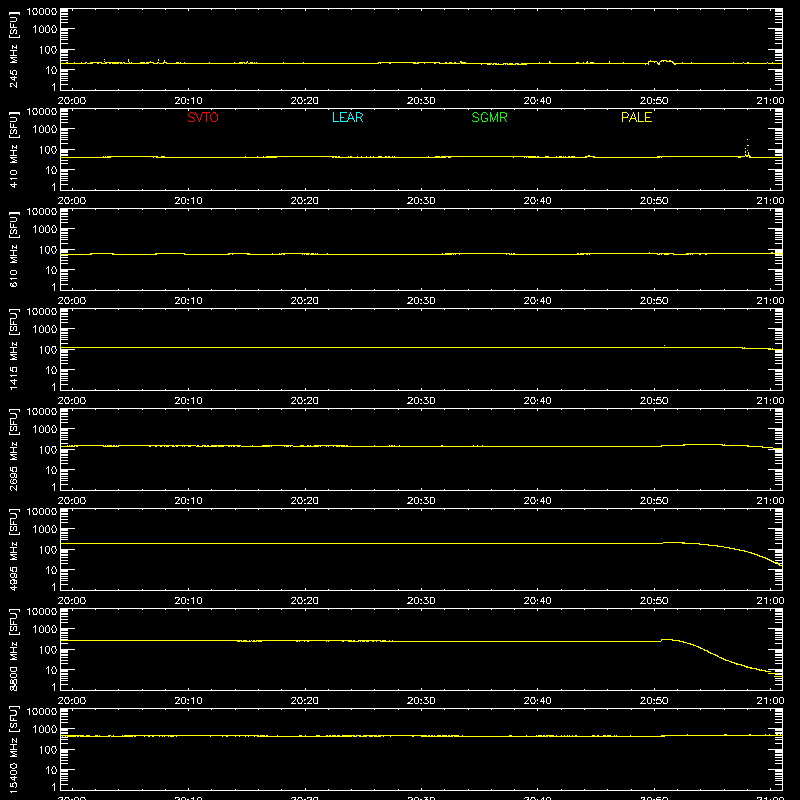This screenshot has width=800, height=800.
Task: Select the 245 MHz [SFU] axis label
Action: coord(13,49)
